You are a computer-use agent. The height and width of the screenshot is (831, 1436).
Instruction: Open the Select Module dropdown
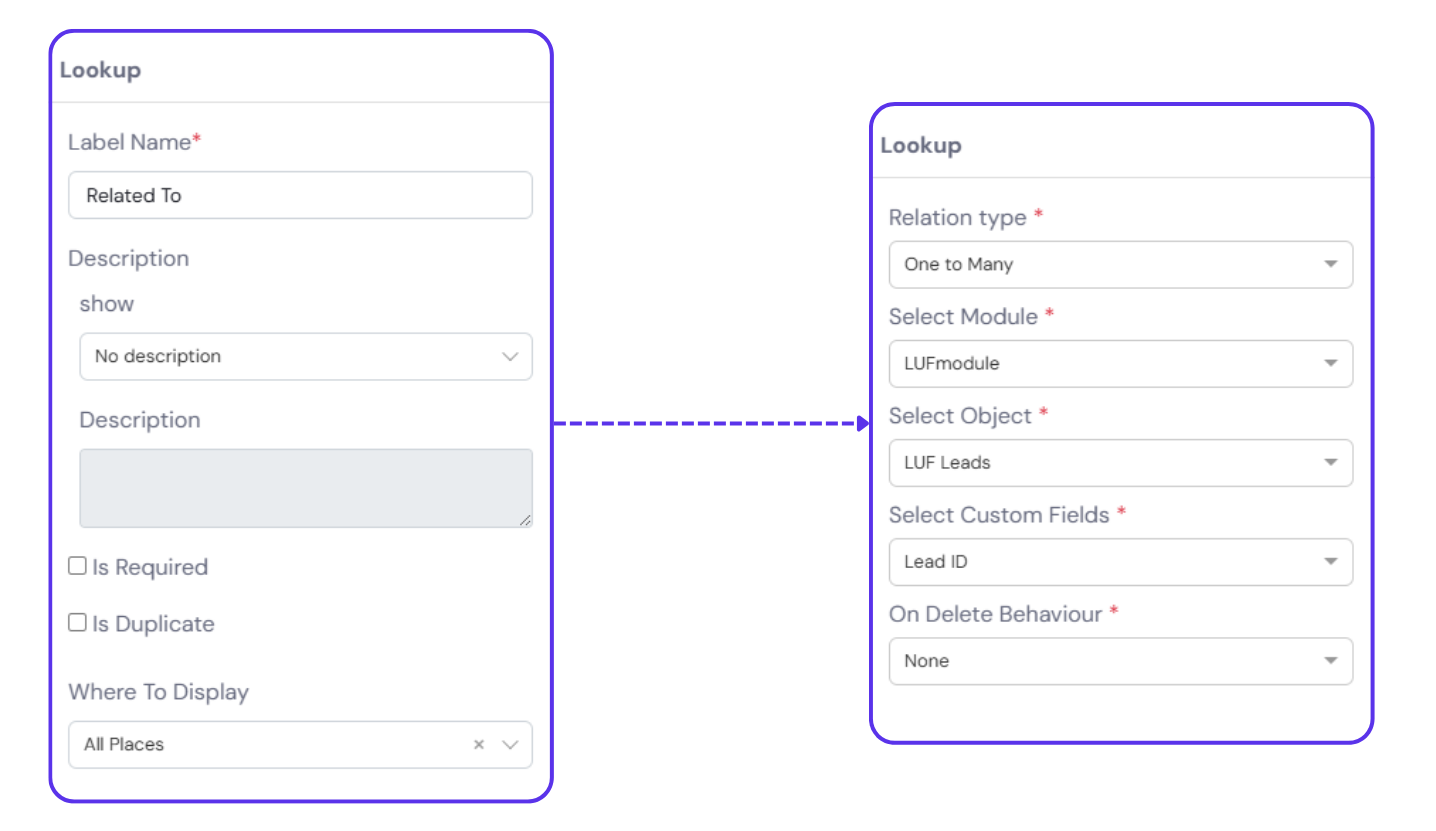coord(1120,364)
